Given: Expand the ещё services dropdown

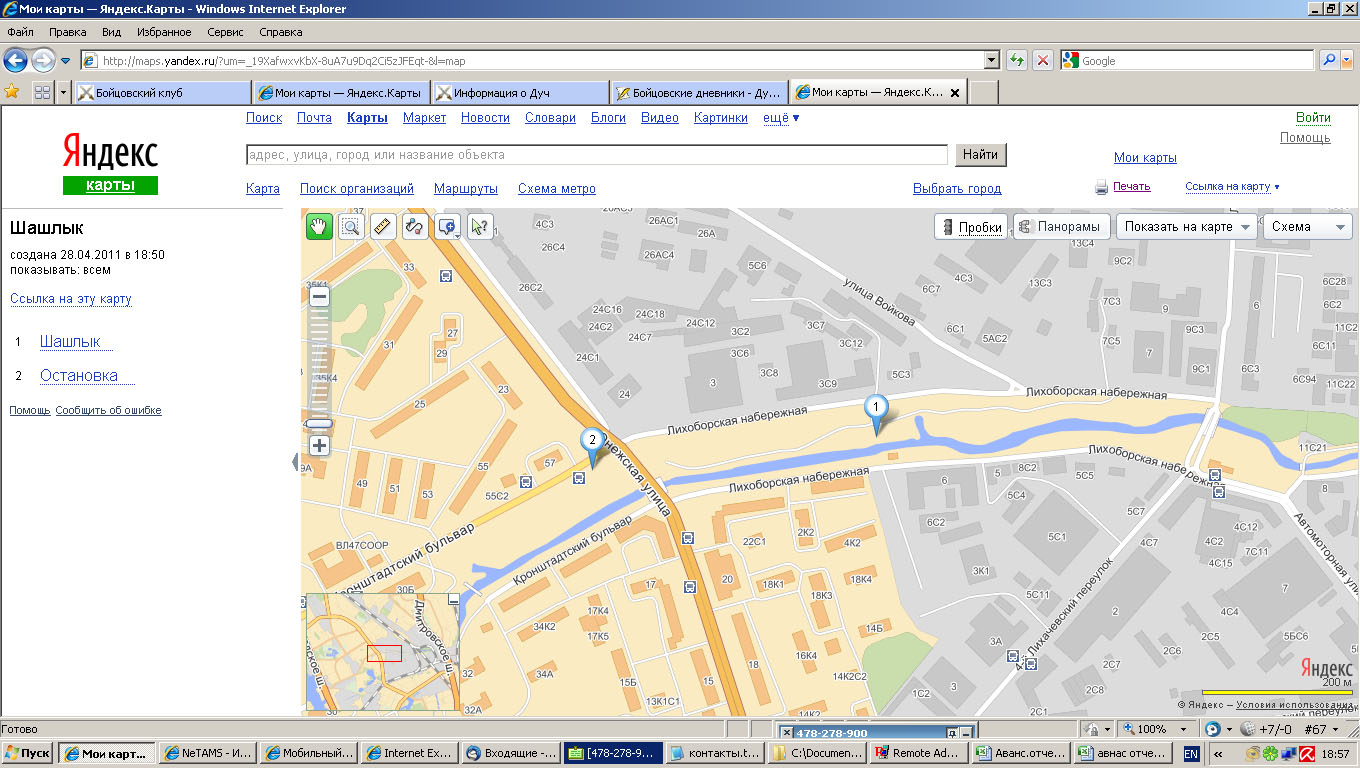Looking at the screenshot, I should pyautogui.click(x=781, y=118).
